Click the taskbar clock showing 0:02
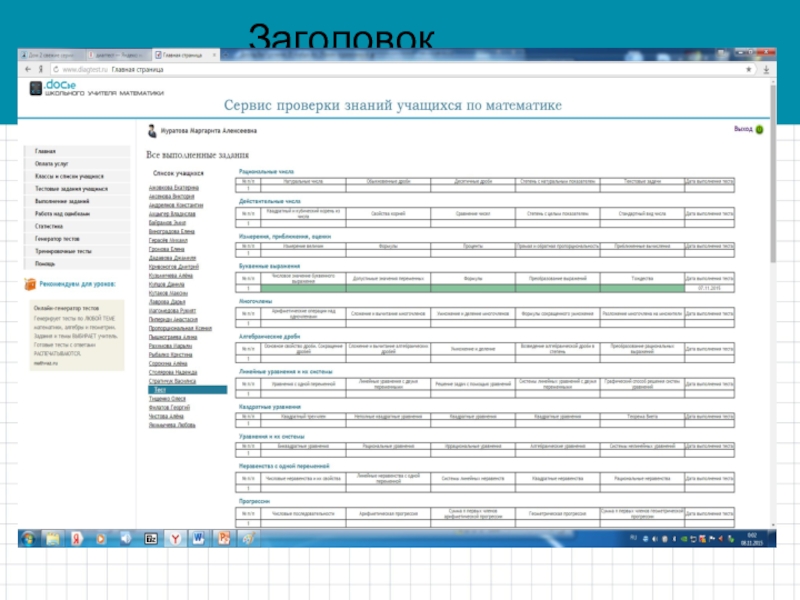Screen dimensions: 800x600 [752, 539]
